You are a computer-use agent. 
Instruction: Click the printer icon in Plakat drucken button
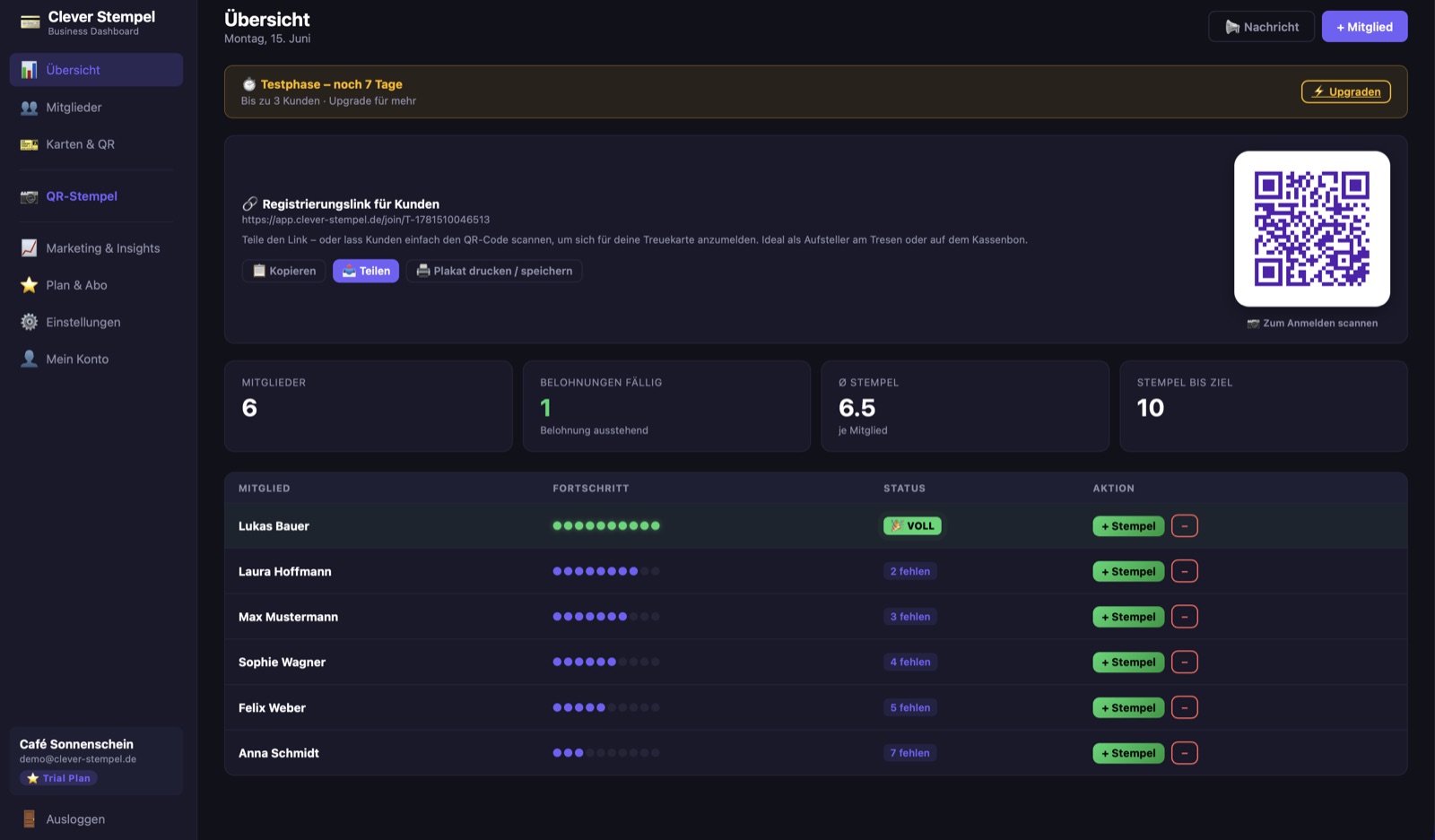[423, 271]
